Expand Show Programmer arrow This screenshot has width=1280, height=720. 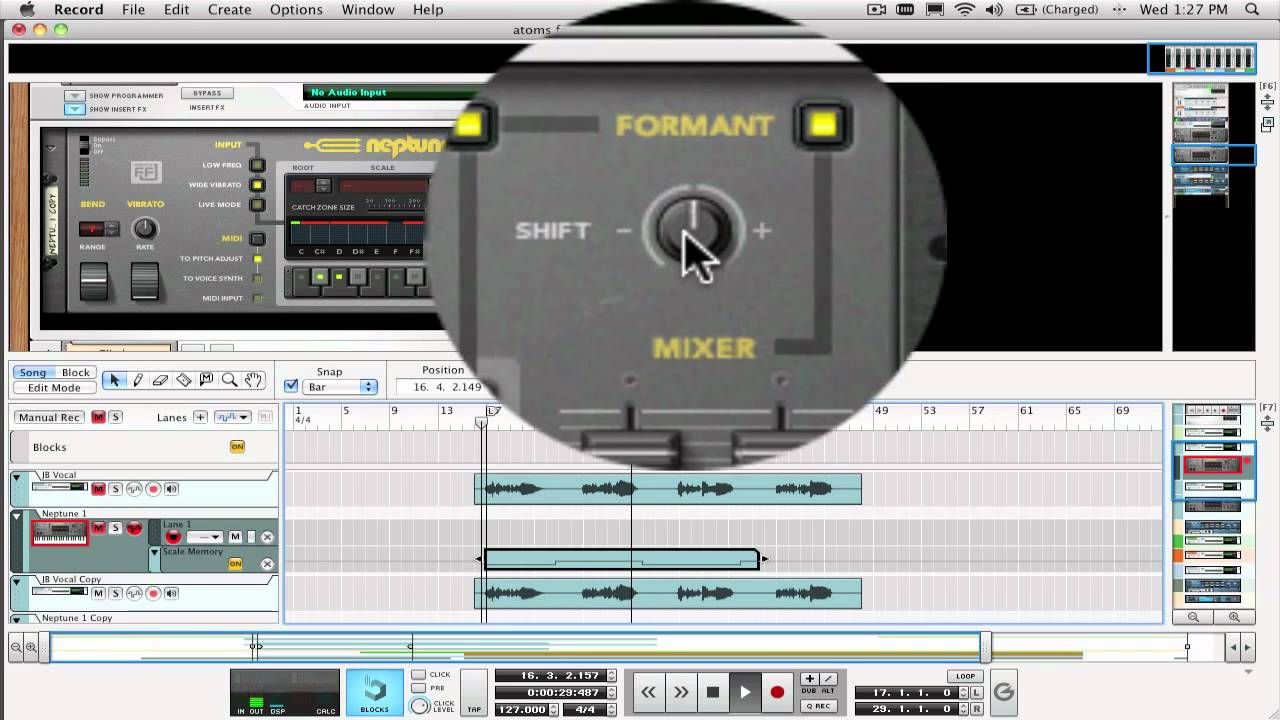coord(74,96)
